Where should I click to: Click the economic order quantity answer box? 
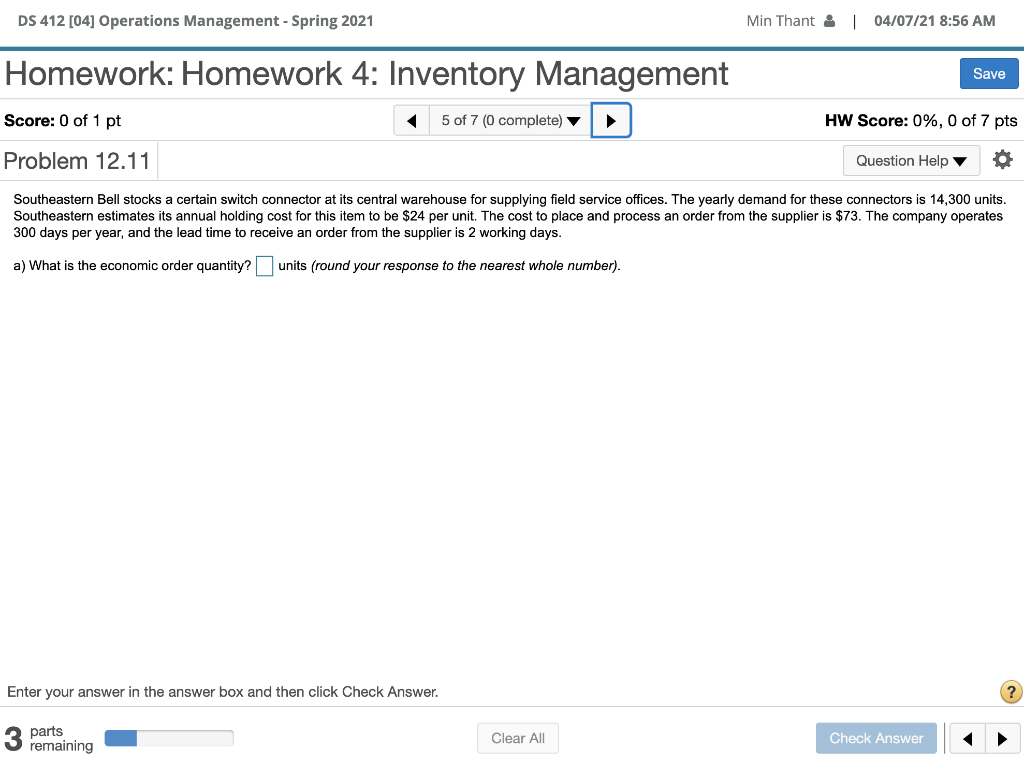264,265
